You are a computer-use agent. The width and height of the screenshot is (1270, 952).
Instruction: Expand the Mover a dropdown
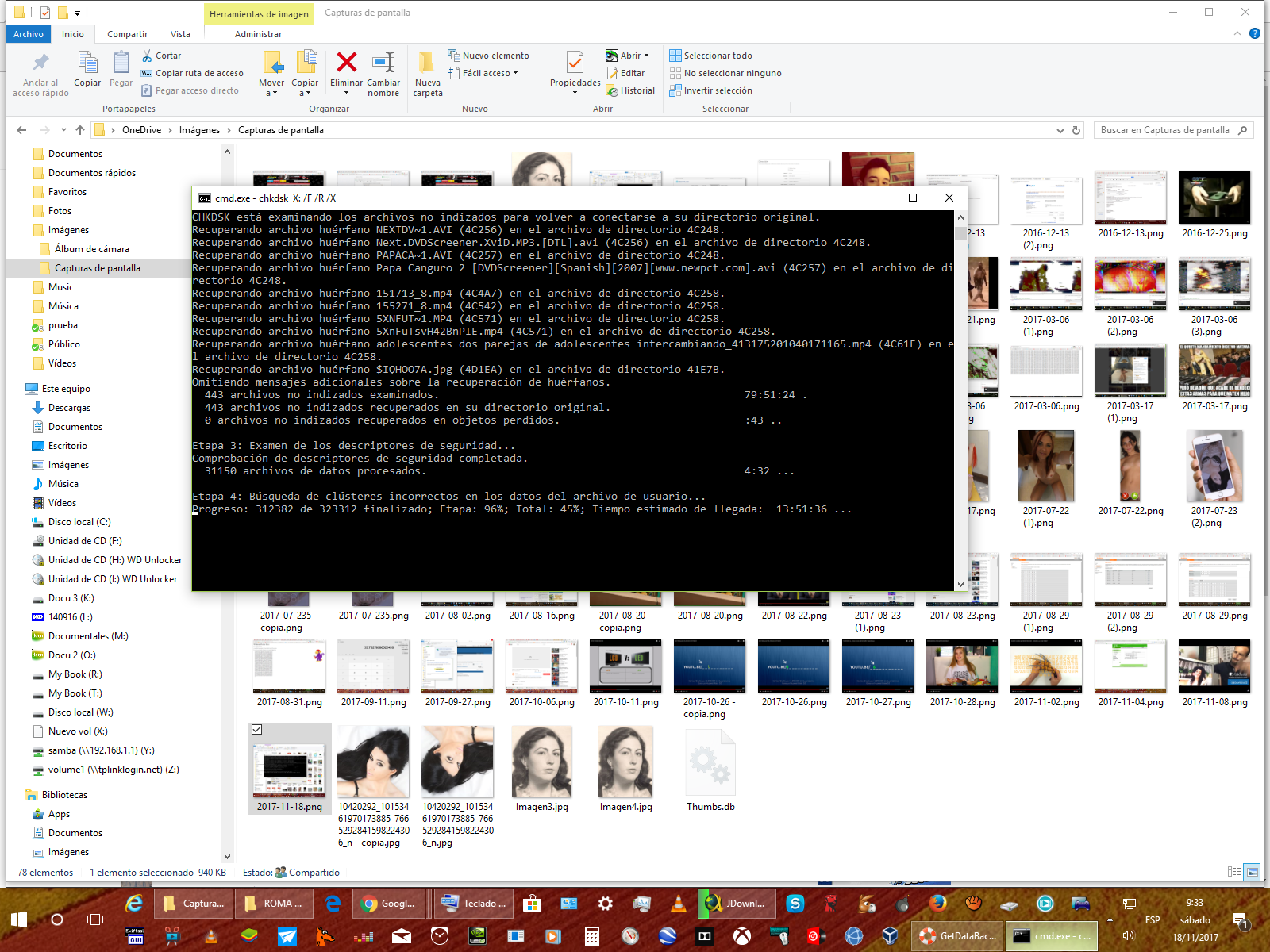click(271, 93)
